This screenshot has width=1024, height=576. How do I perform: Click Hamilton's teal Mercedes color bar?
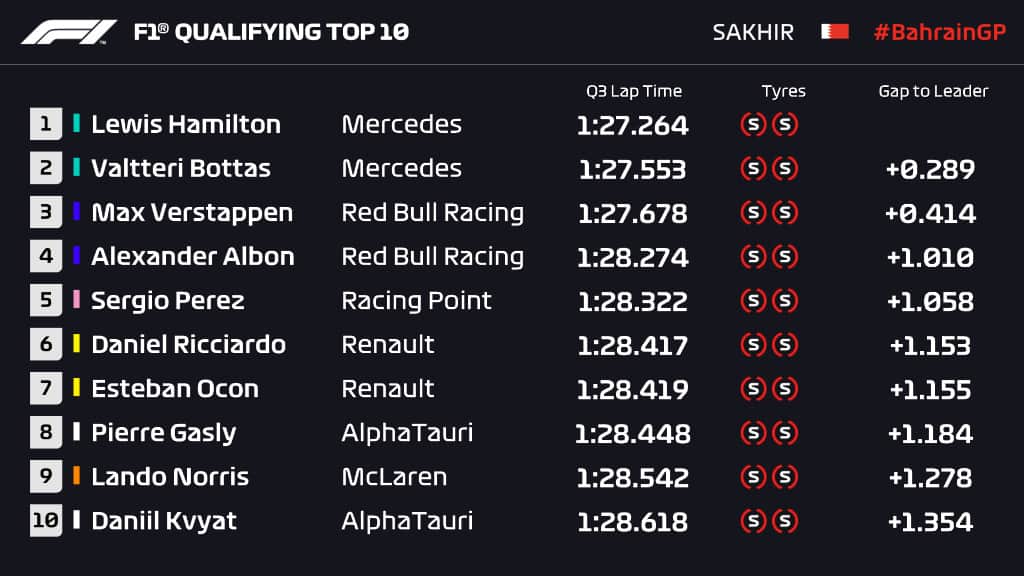click(x=77, y=124)
